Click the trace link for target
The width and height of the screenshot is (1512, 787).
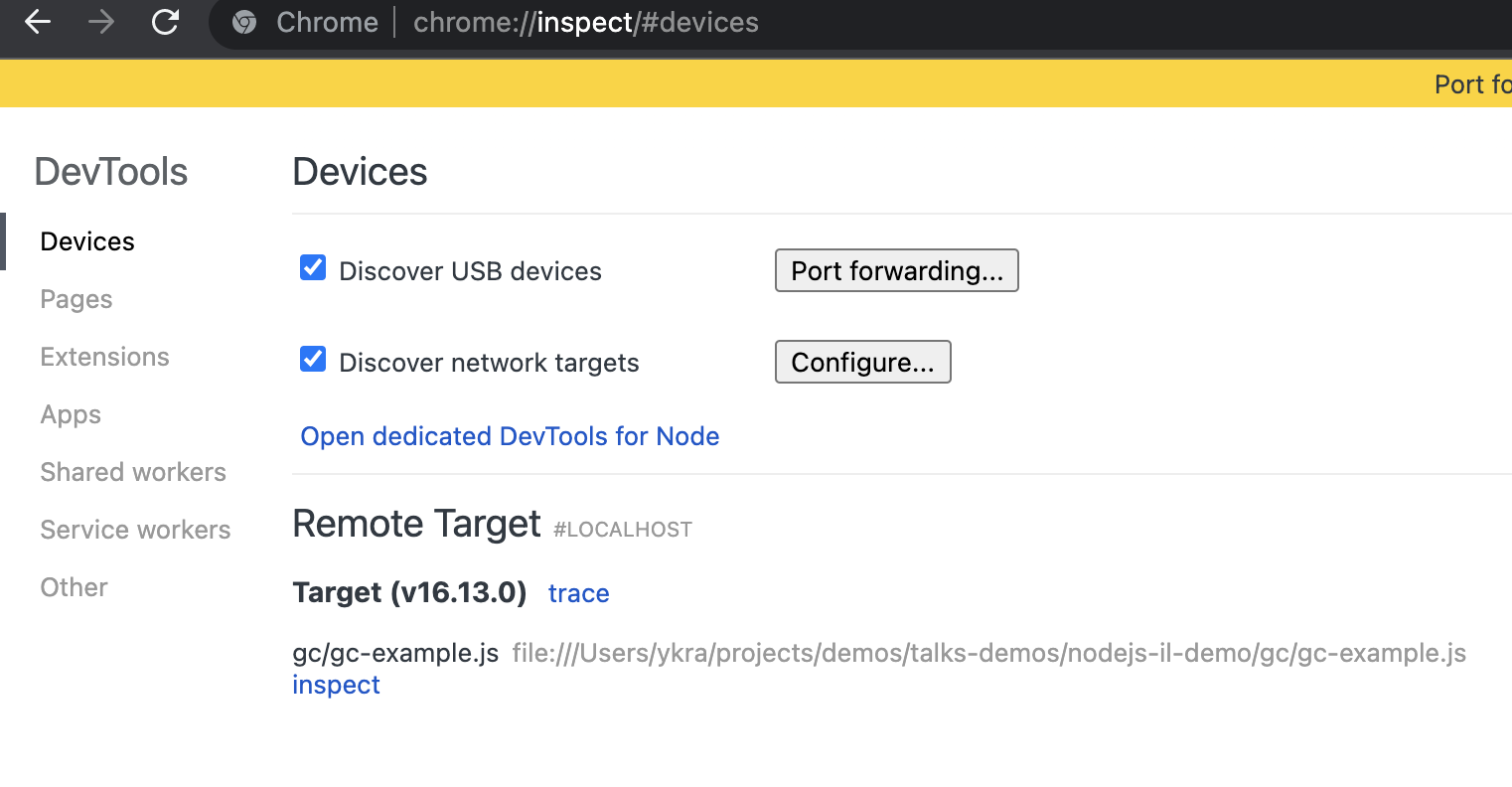coord(578,593)
